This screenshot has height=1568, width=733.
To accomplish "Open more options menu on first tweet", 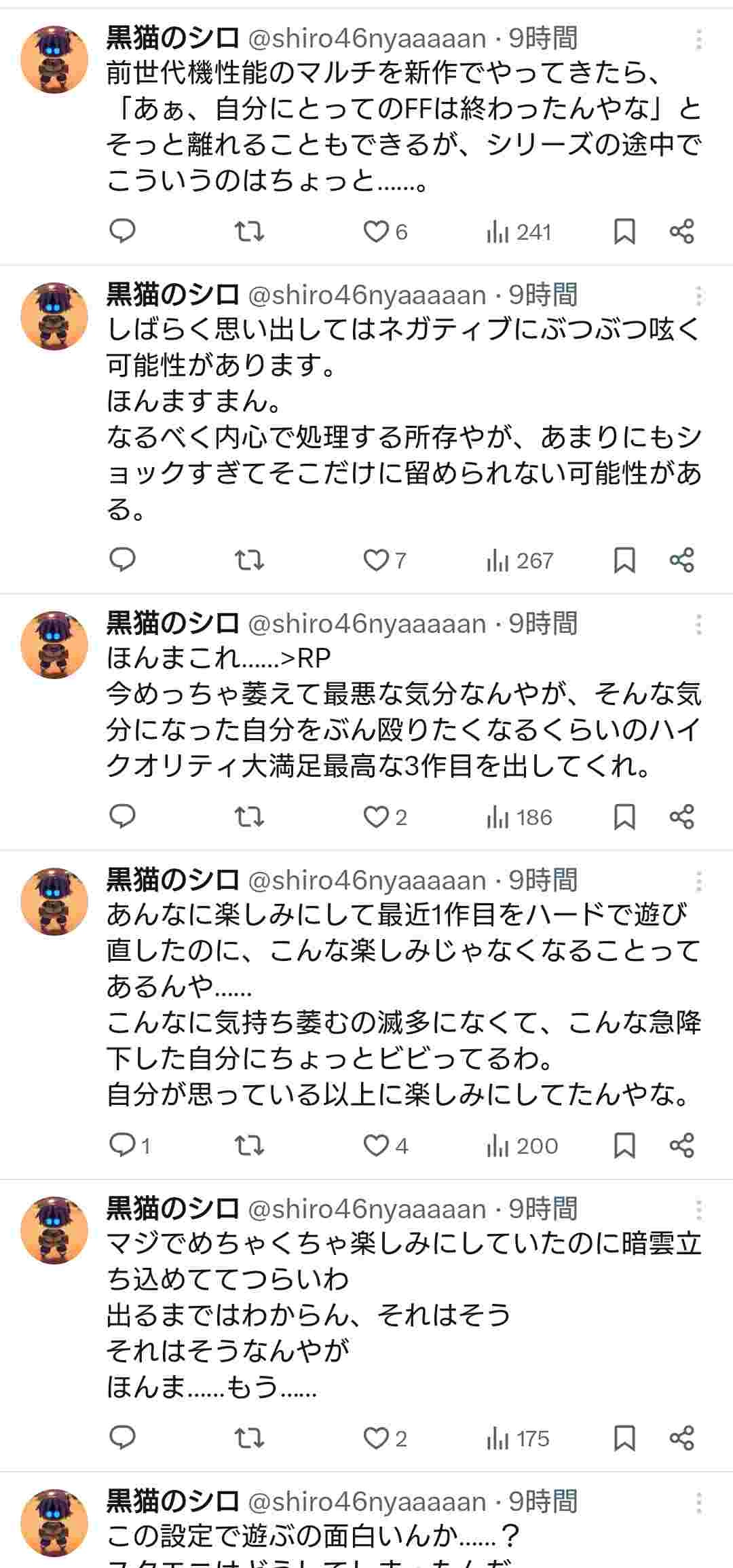I will 698,40.
